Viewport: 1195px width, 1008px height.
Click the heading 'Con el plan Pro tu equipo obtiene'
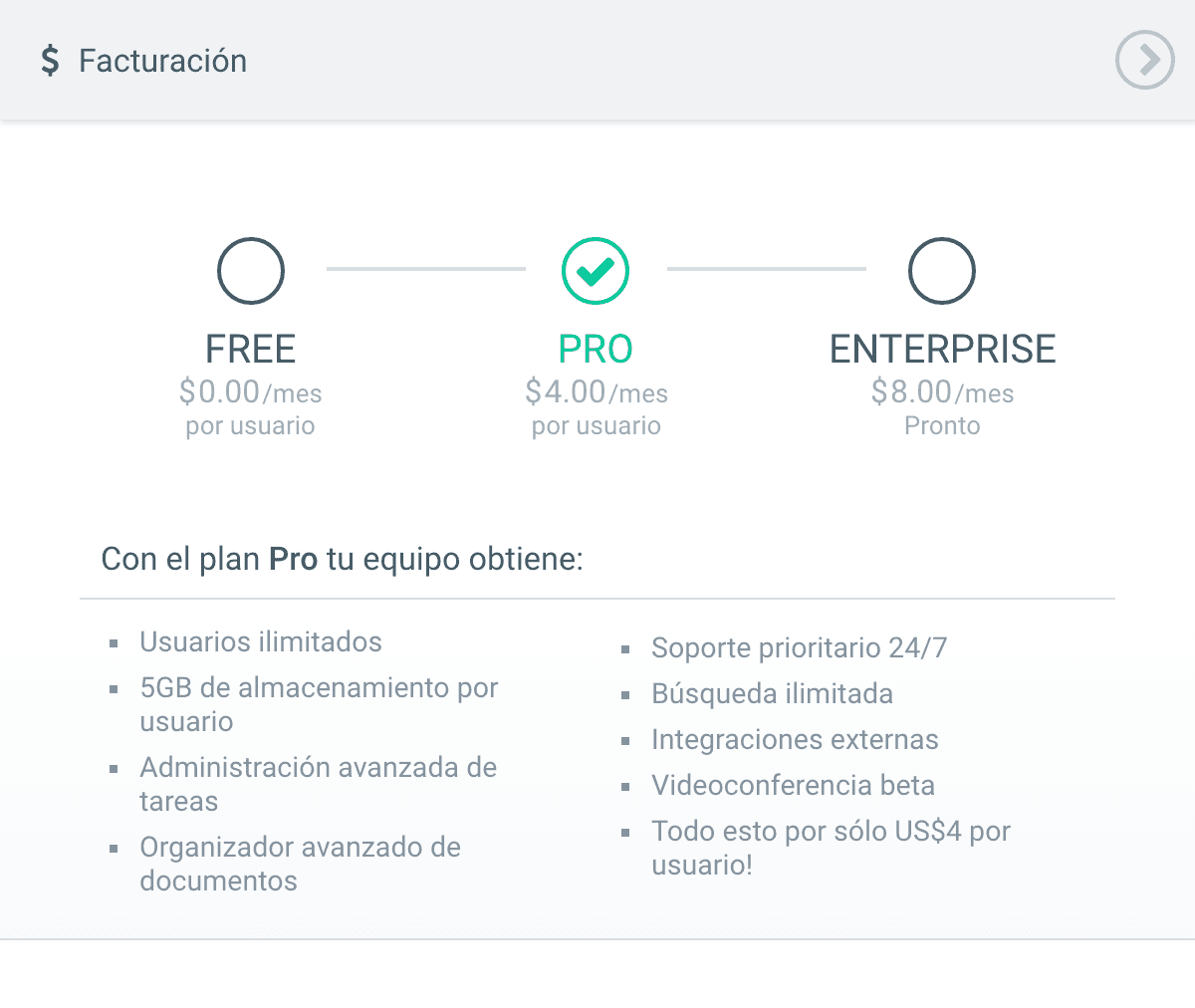343,559
